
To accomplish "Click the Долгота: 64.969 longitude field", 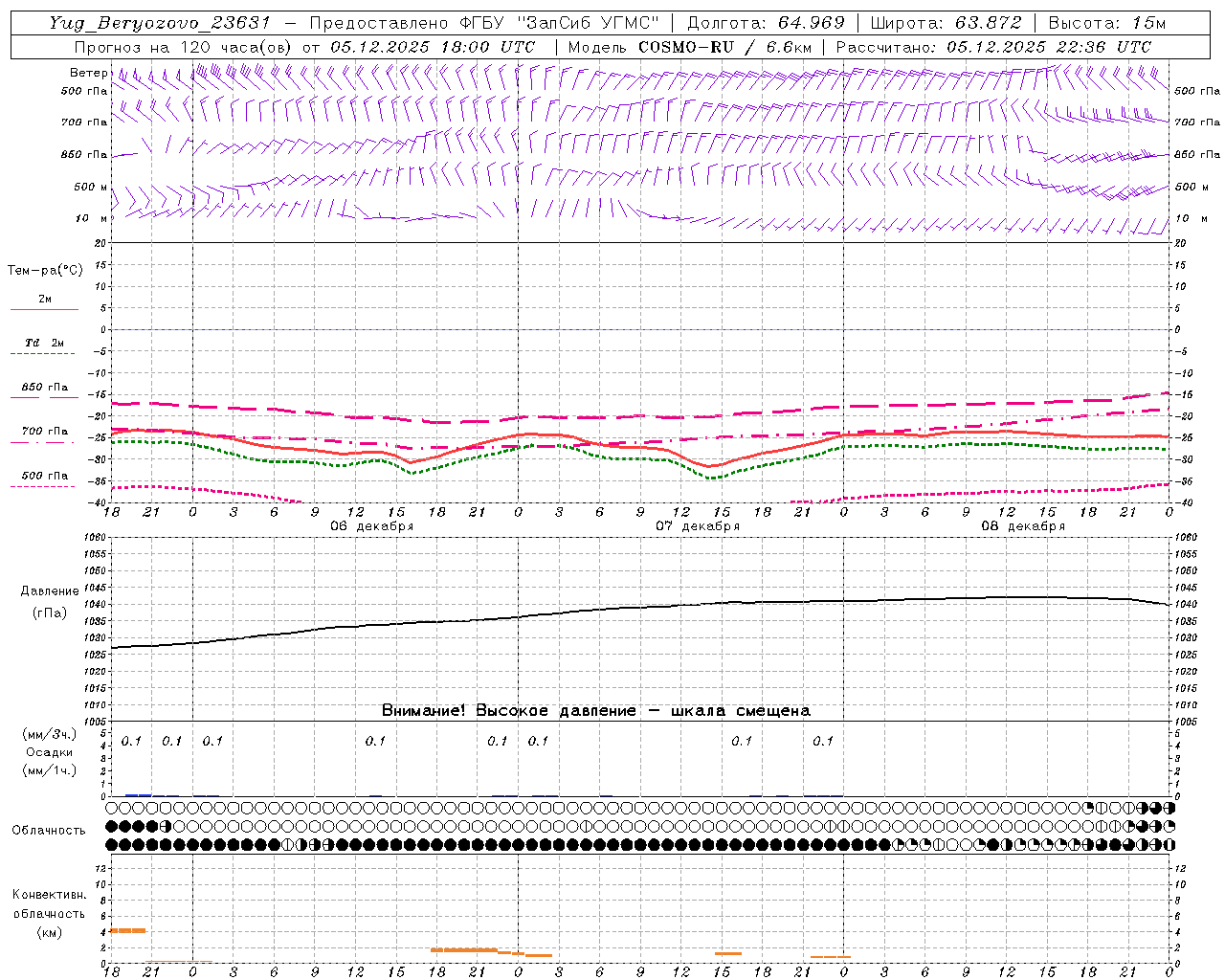I will point(766,23).
